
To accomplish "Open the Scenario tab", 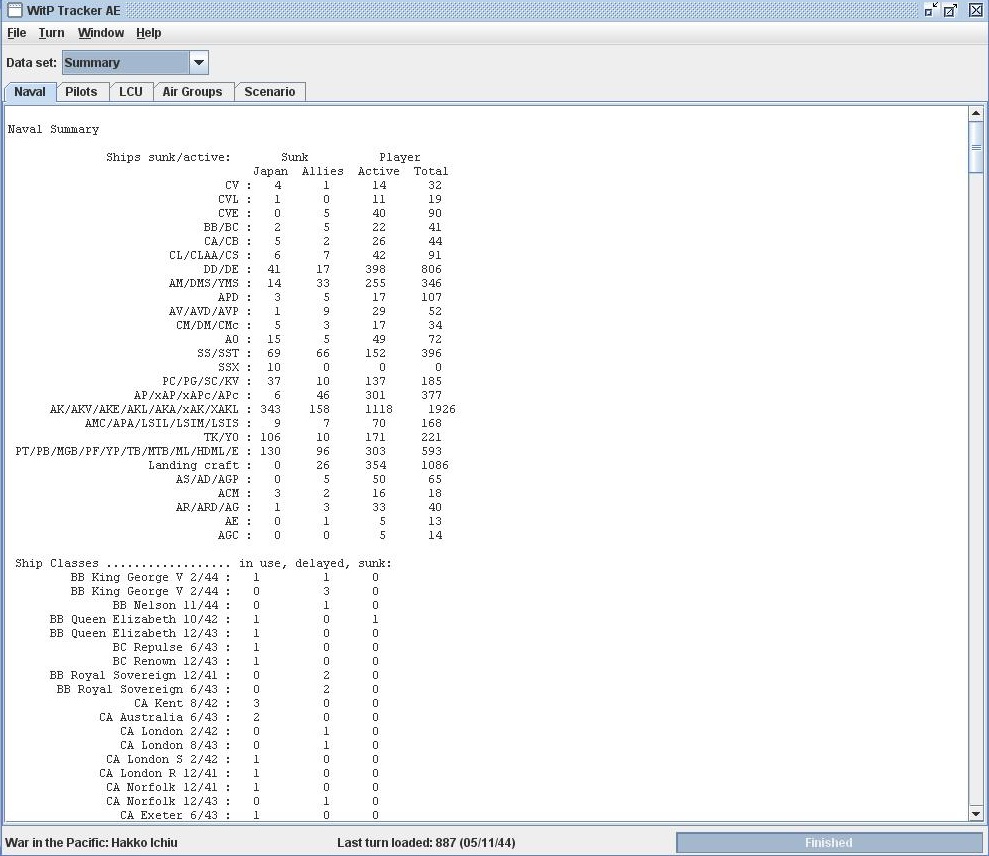I will click(270, 91).
